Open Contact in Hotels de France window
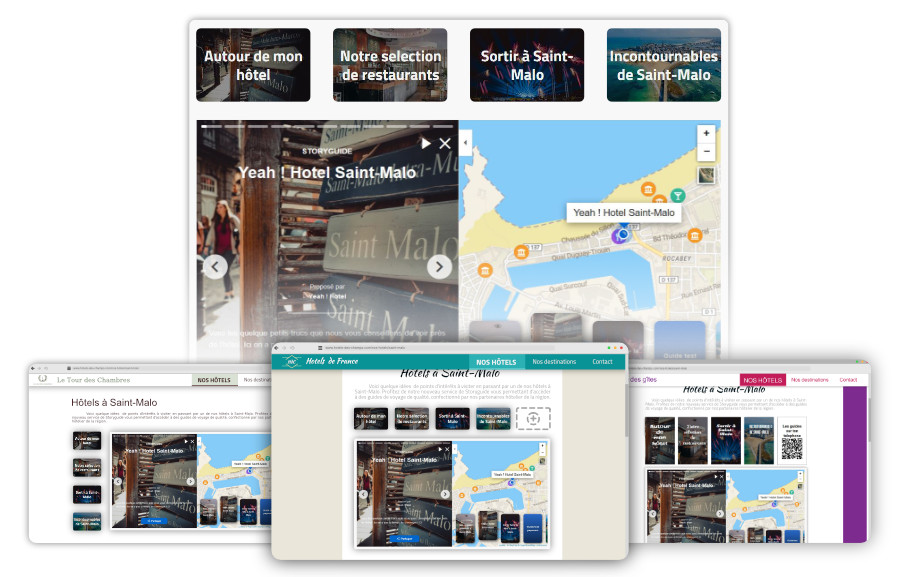 602,362
